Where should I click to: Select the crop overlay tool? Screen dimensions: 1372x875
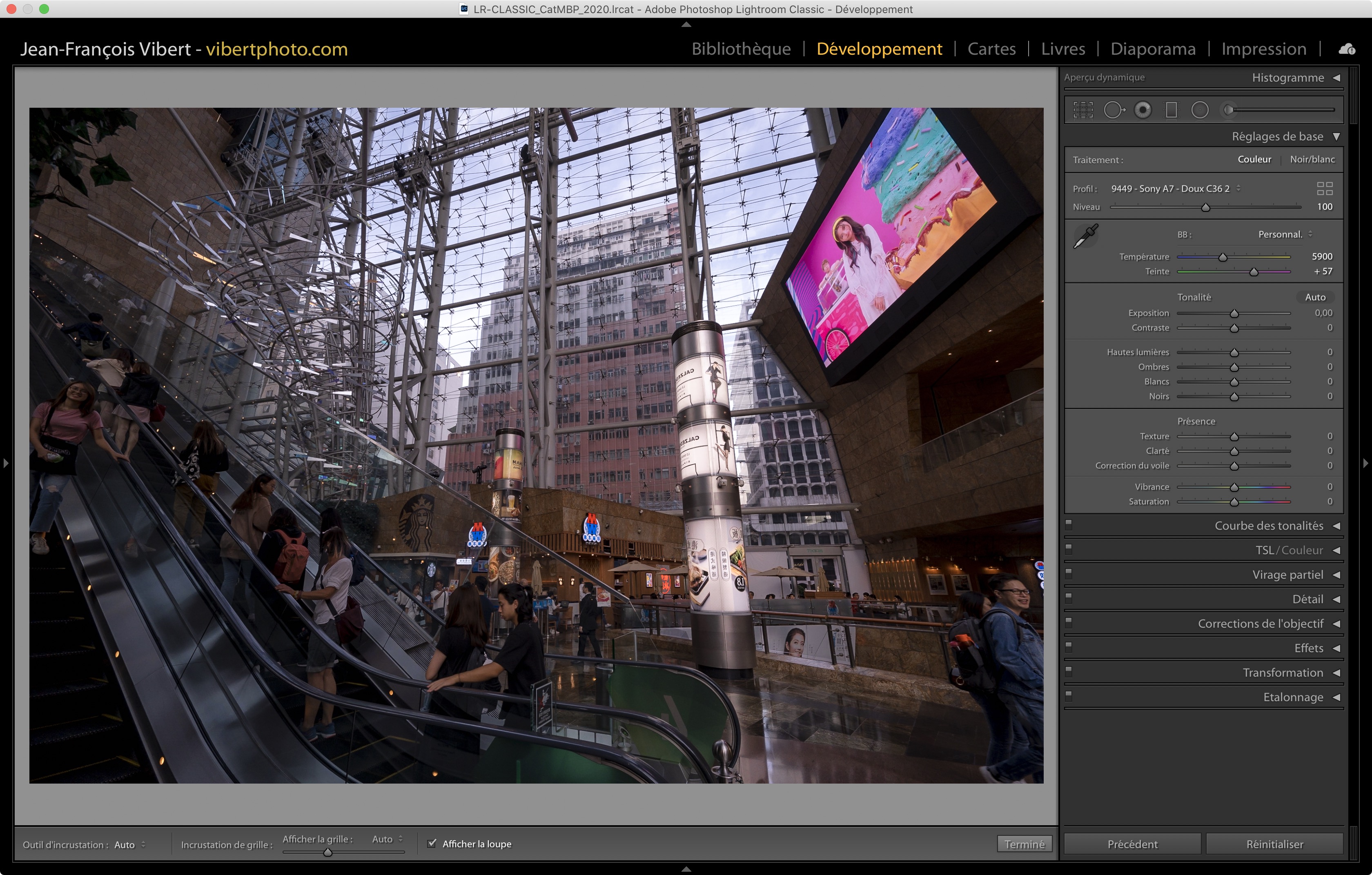[x=1082, y=110]
